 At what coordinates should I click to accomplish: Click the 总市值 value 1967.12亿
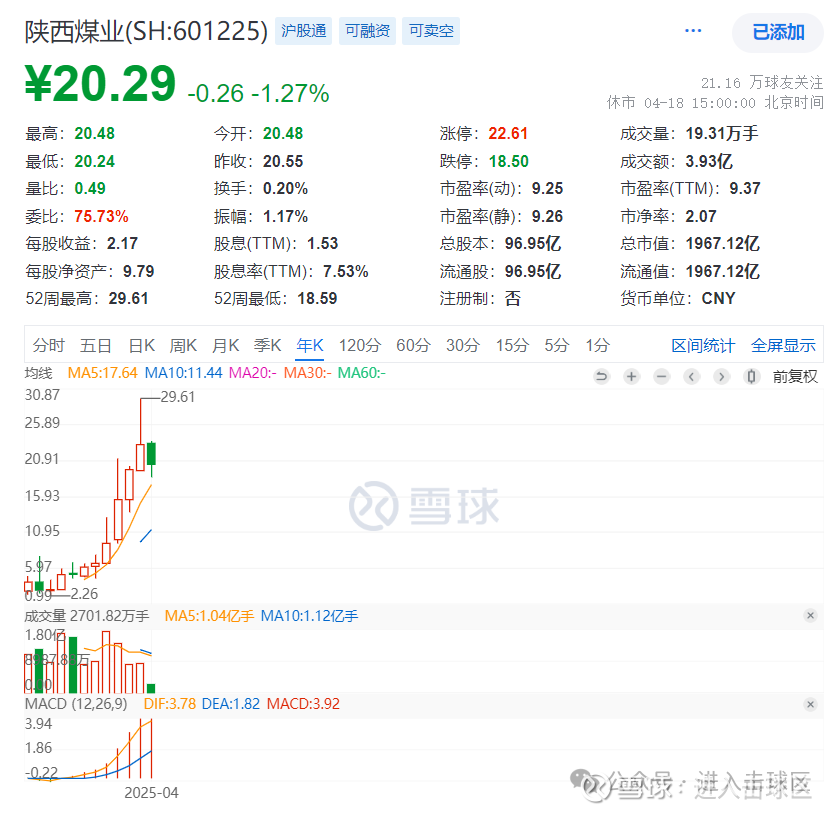point(722,244)
